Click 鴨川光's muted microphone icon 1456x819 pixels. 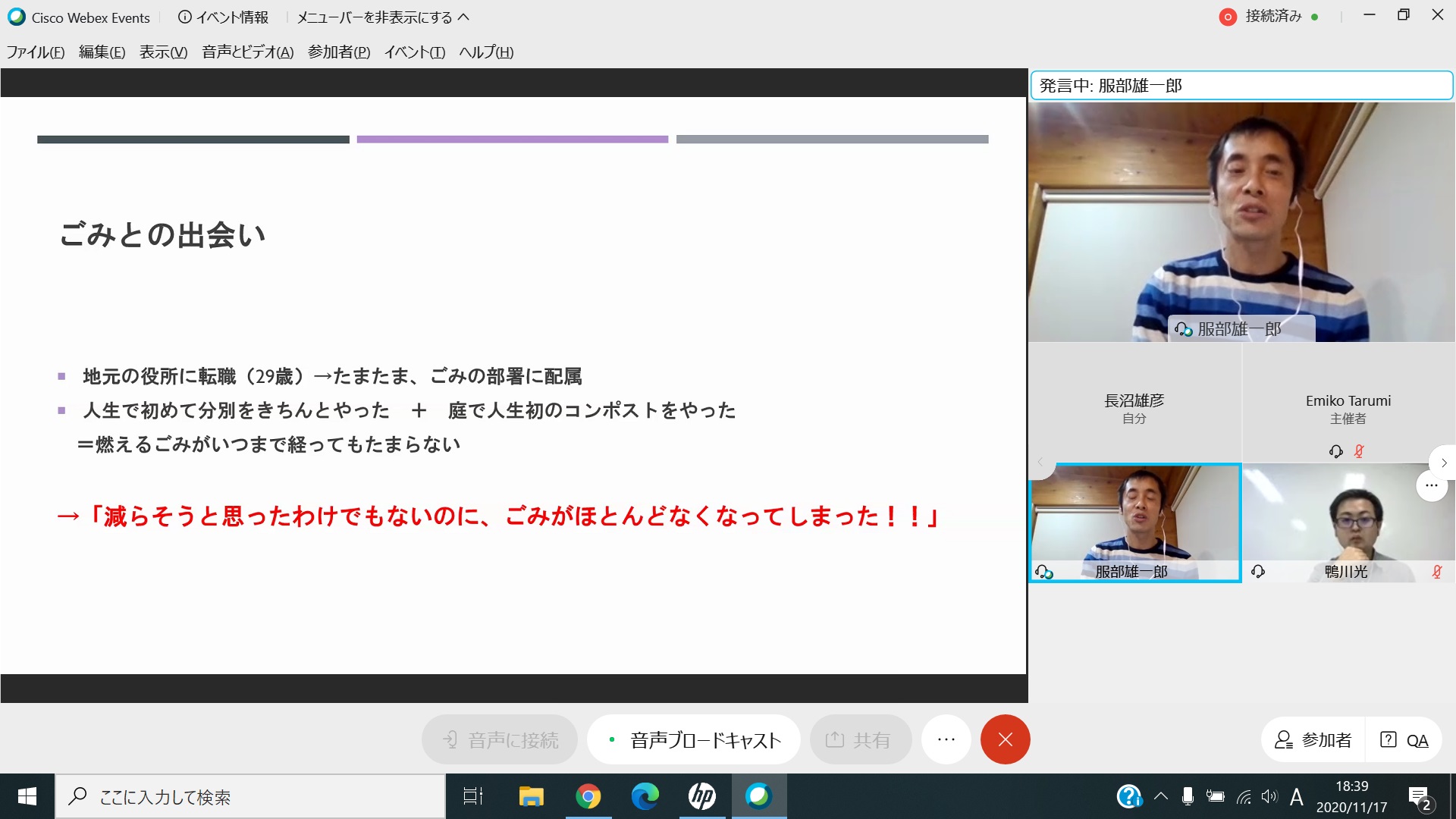[1436, 572]
